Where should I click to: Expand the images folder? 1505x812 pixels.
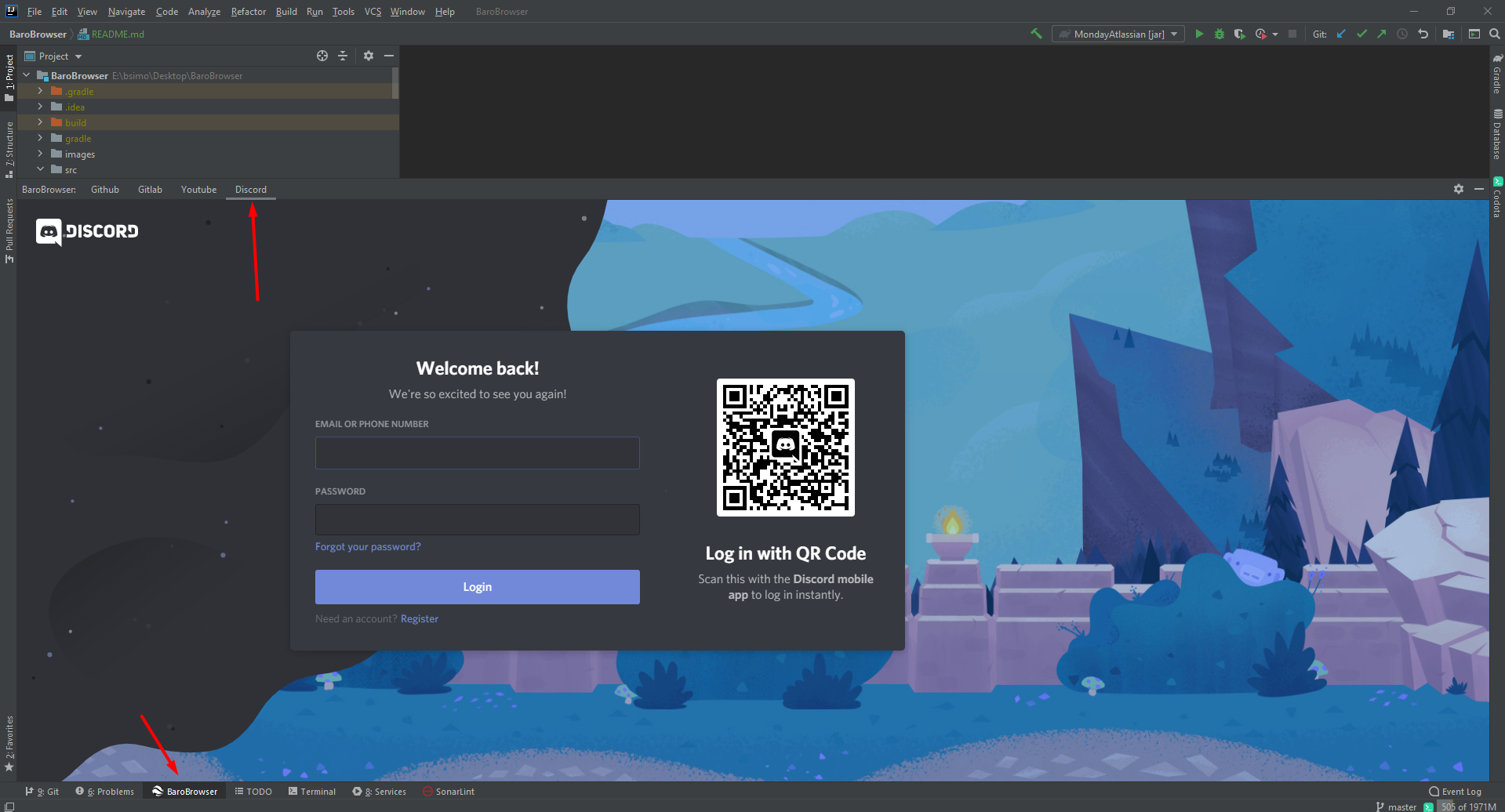40,154
